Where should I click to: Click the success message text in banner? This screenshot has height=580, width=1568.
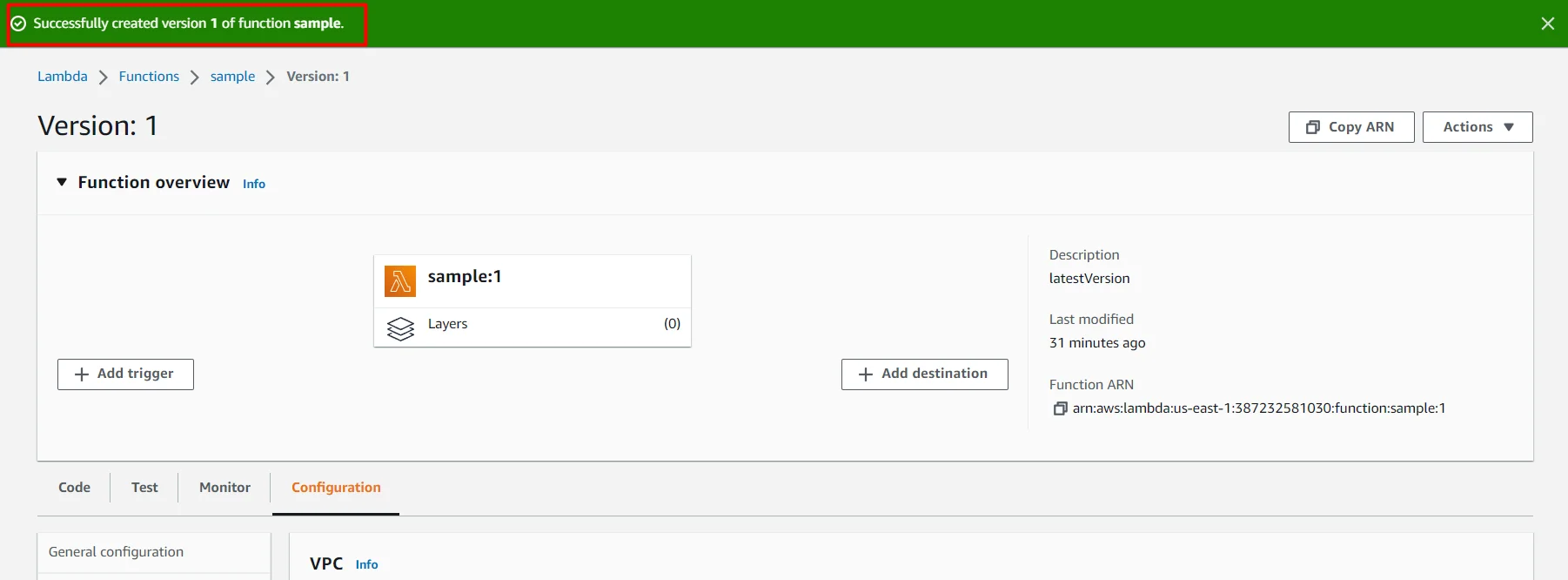click(x=189, y=24)
